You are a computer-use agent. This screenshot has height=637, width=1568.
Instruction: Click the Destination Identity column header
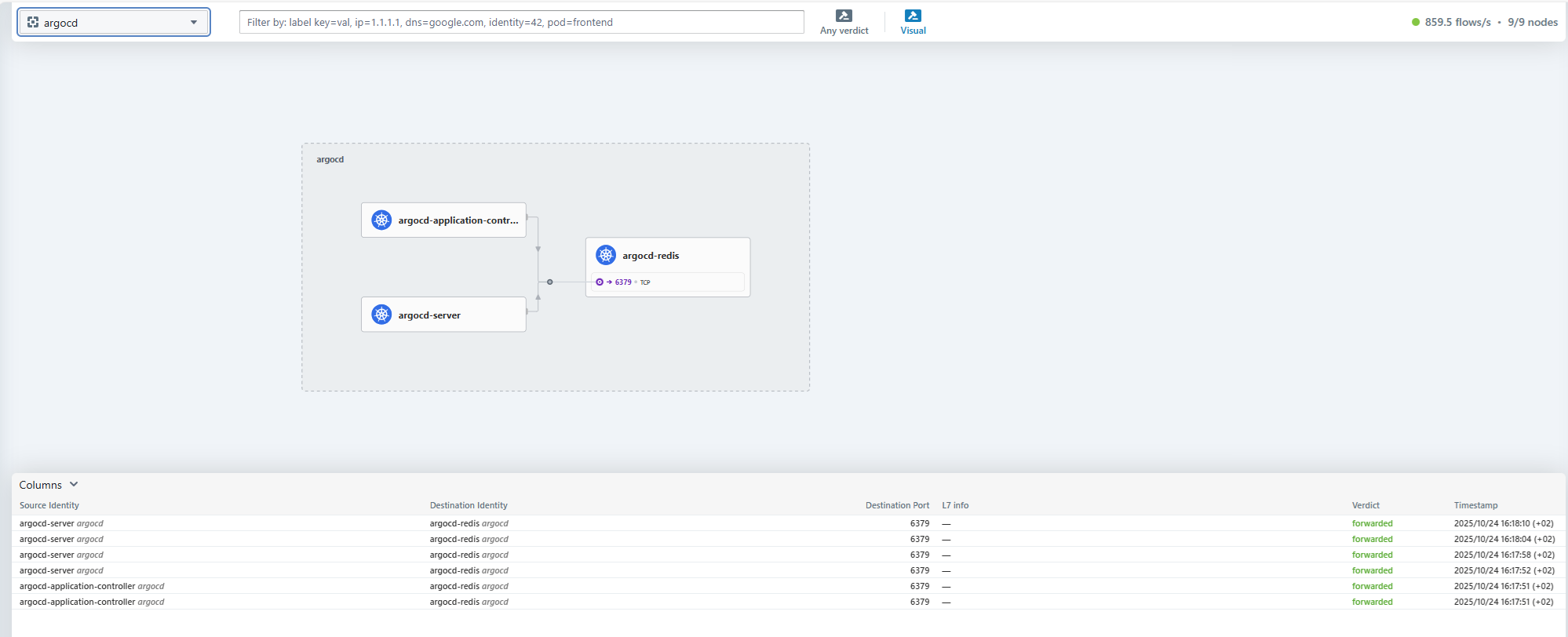pyautogui.click(x=469, y=505)
